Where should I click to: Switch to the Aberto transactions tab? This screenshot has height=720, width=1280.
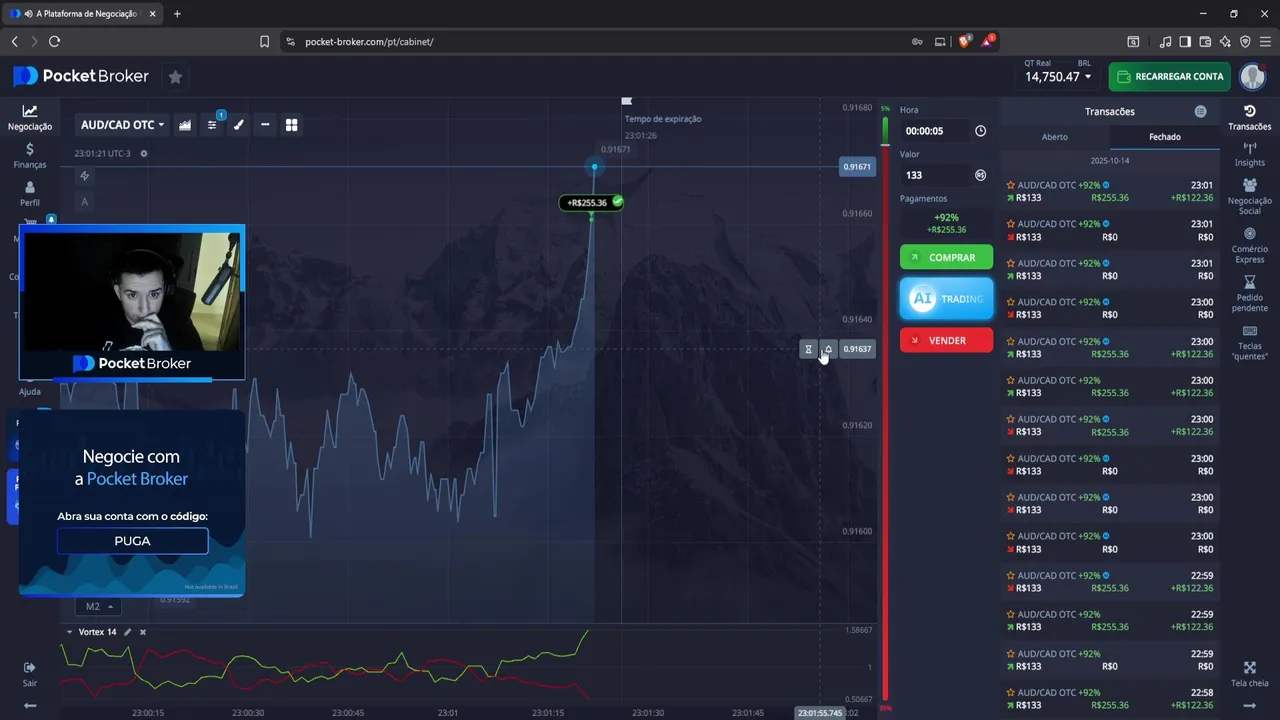pyautogui.click(x=1055, y=137)
